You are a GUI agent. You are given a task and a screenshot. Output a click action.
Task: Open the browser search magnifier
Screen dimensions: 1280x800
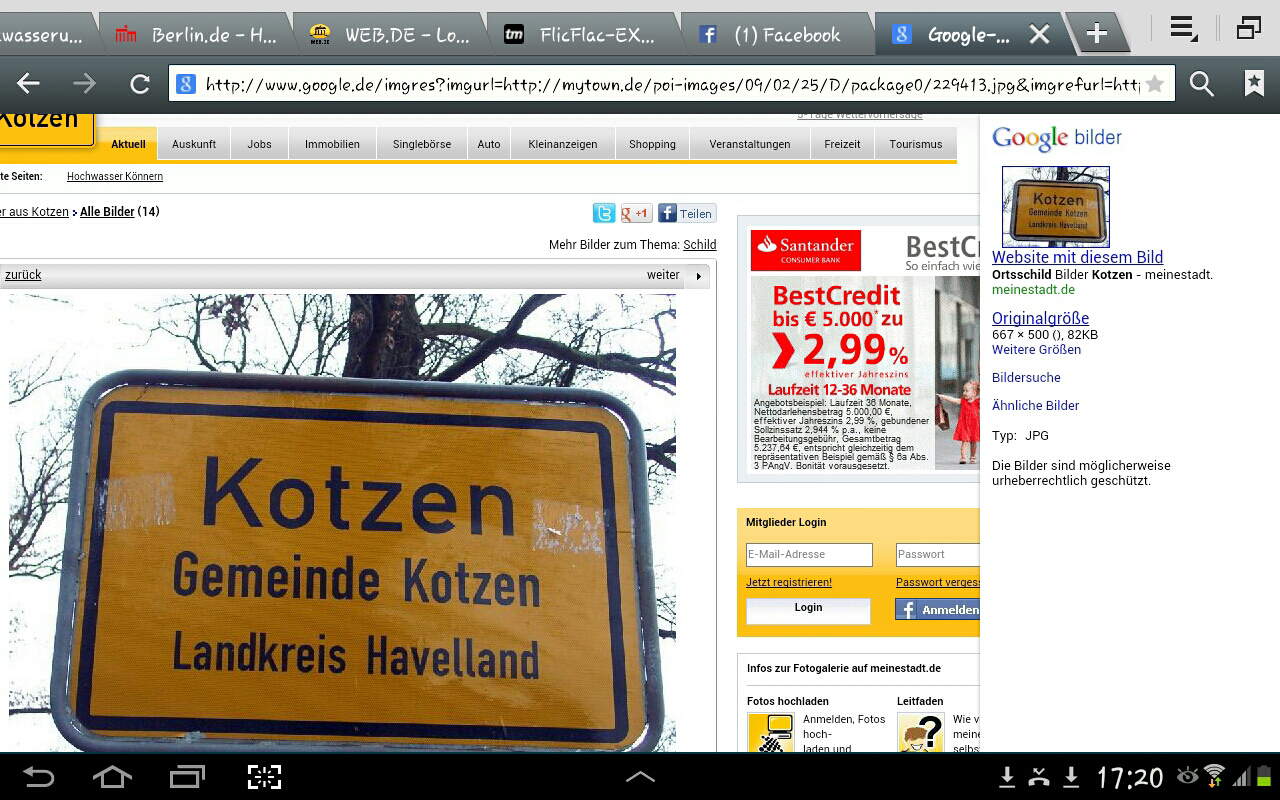click(1202, 84)
